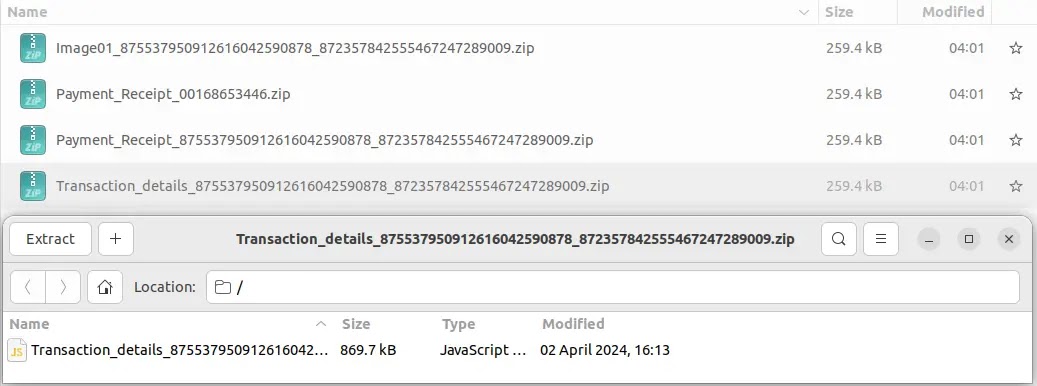Toggle star on Transaction_details zip row
The height and width of the screenshot is (386, 1037).
click(1016, 186)
